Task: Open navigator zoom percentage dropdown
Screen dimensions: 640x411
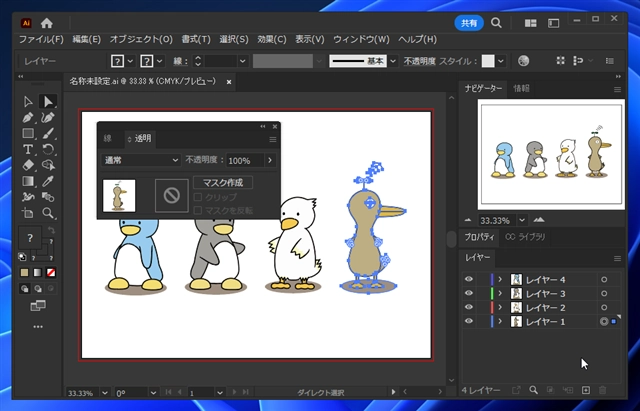Action: coord(522,220)
